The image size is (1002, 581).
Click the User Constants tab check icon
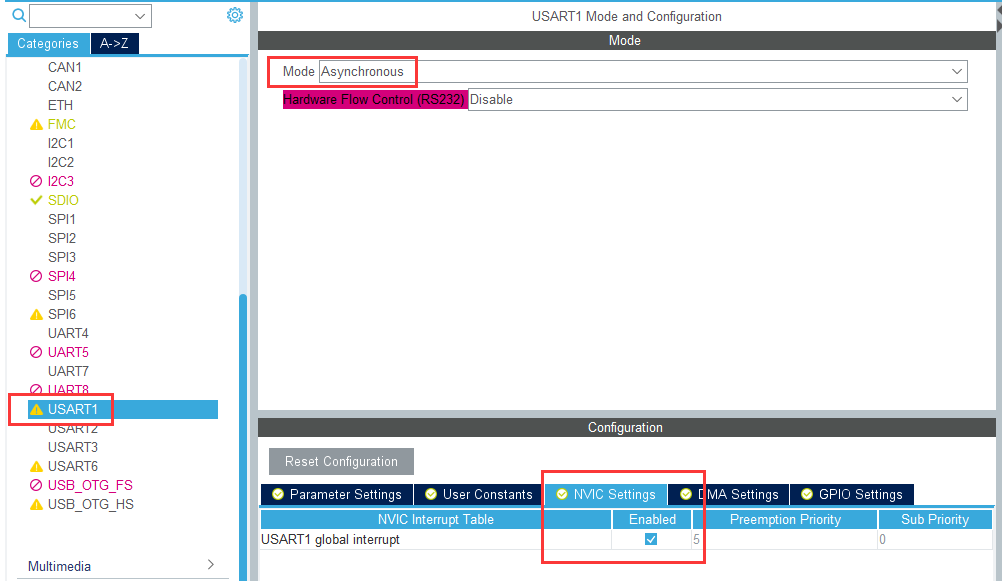click(431, 494)
